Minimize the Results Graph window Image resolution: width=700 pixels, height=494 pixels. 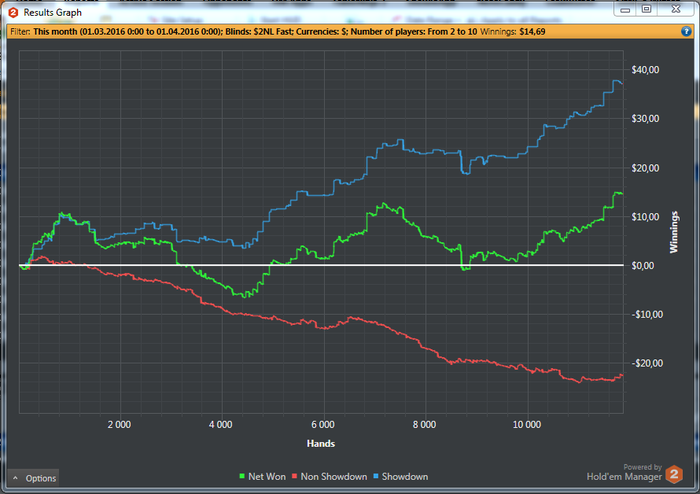point(625,9)
